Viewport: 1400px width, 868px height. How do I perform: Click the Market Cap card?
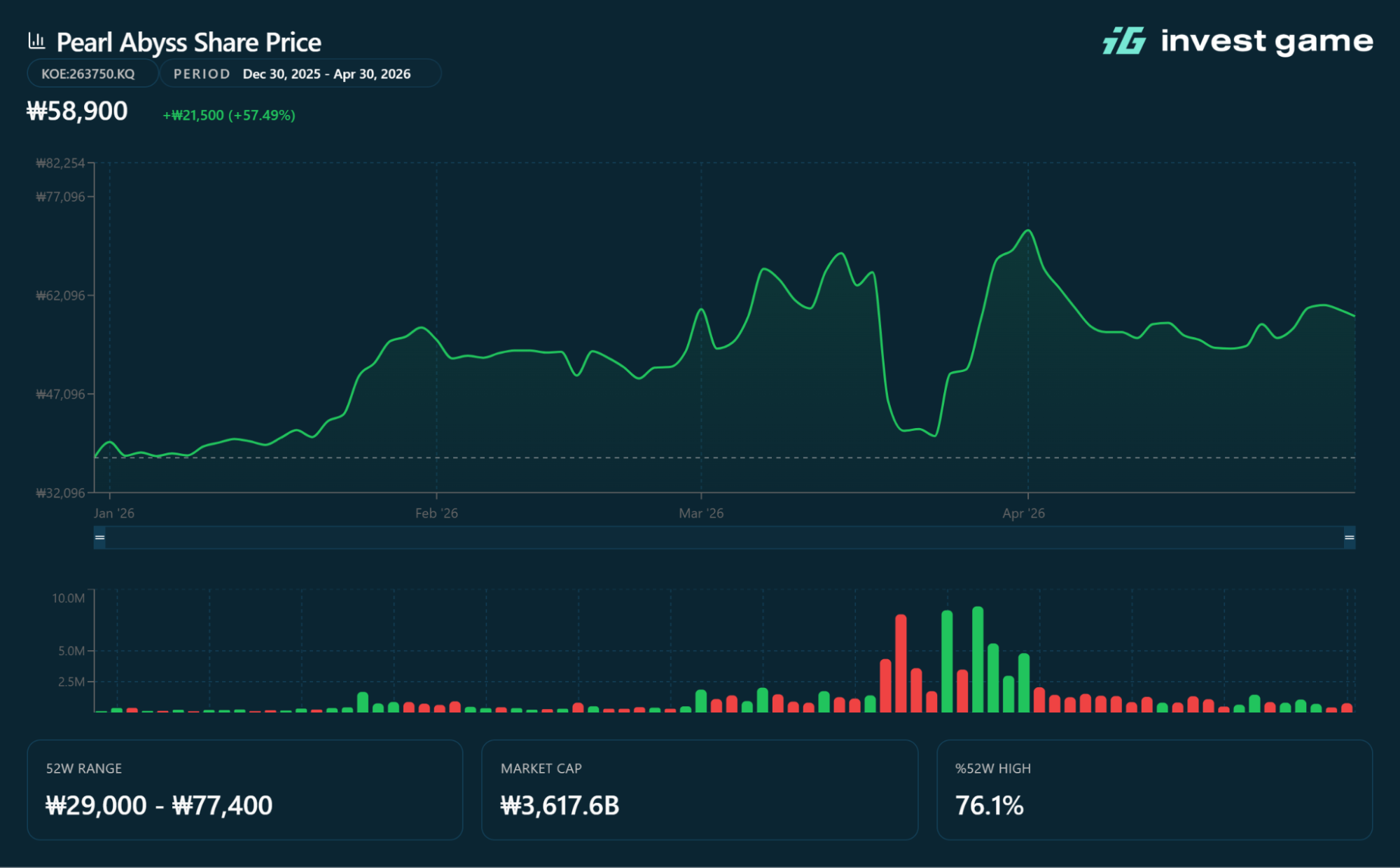click(x=700, y=790)
